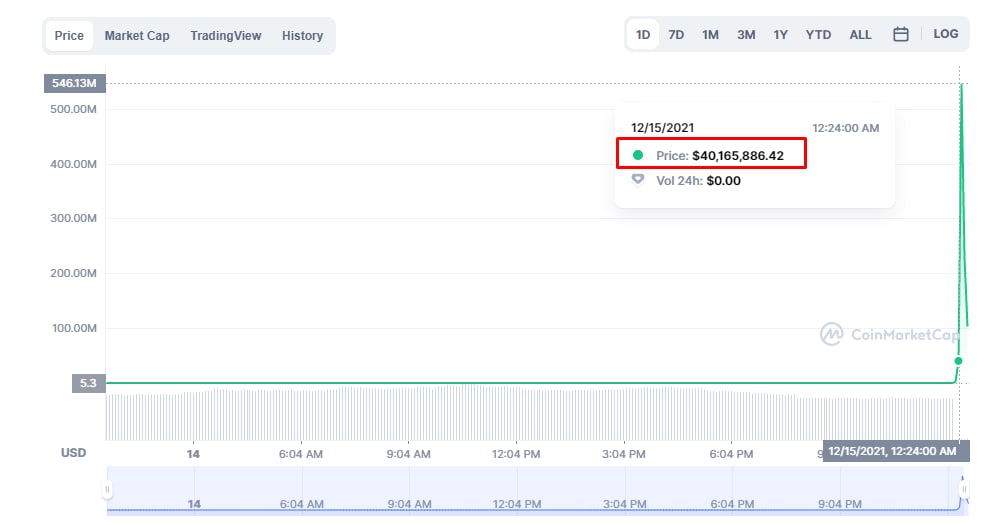Select the 7D time range
The height and width of the screenshot is (525, 992).
coord(676,34)
